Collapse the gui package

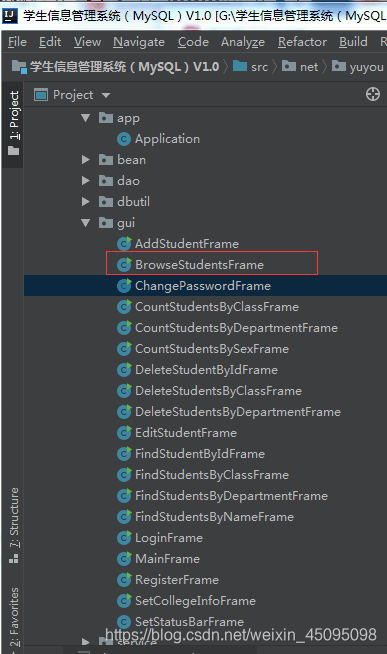click(x=86, y=223)
